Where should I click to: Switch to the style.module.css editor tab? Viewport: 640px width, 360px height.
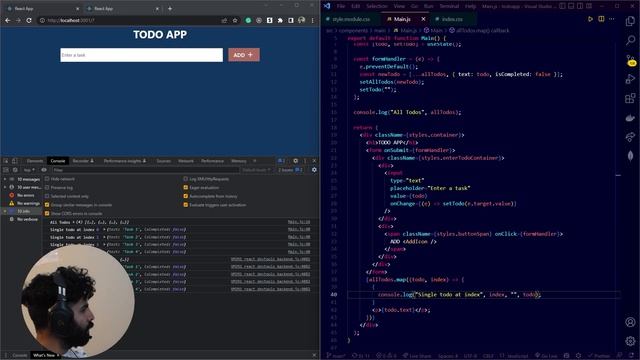[352, 19]
